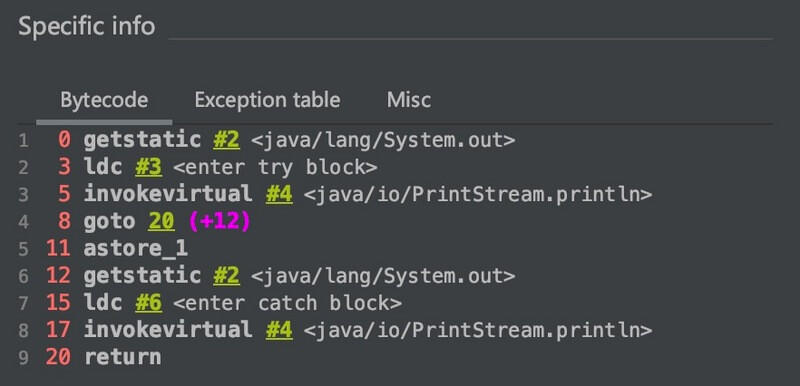Click line number 1 in the gutter
The image size is (800, 386).
pos(23,140)
